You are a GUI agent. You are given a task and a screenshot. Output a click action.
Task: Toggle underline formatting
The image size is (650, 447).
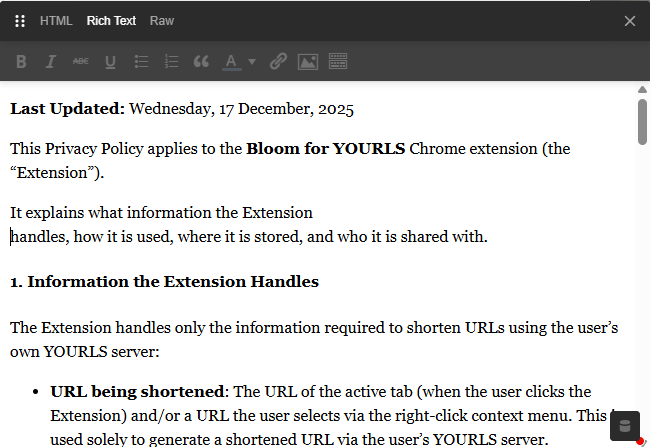tap(110, 62)
